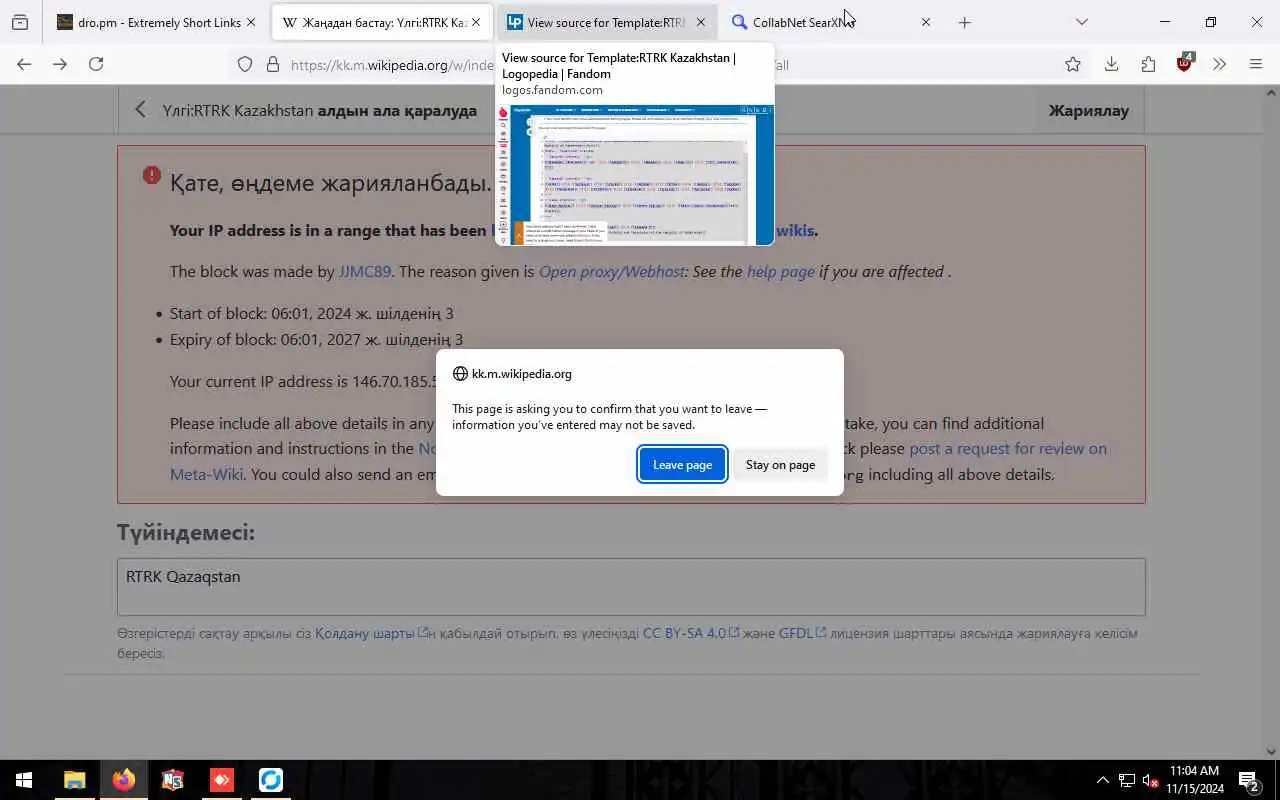
Task: Open a new browser tab
Action: (964, 22)
